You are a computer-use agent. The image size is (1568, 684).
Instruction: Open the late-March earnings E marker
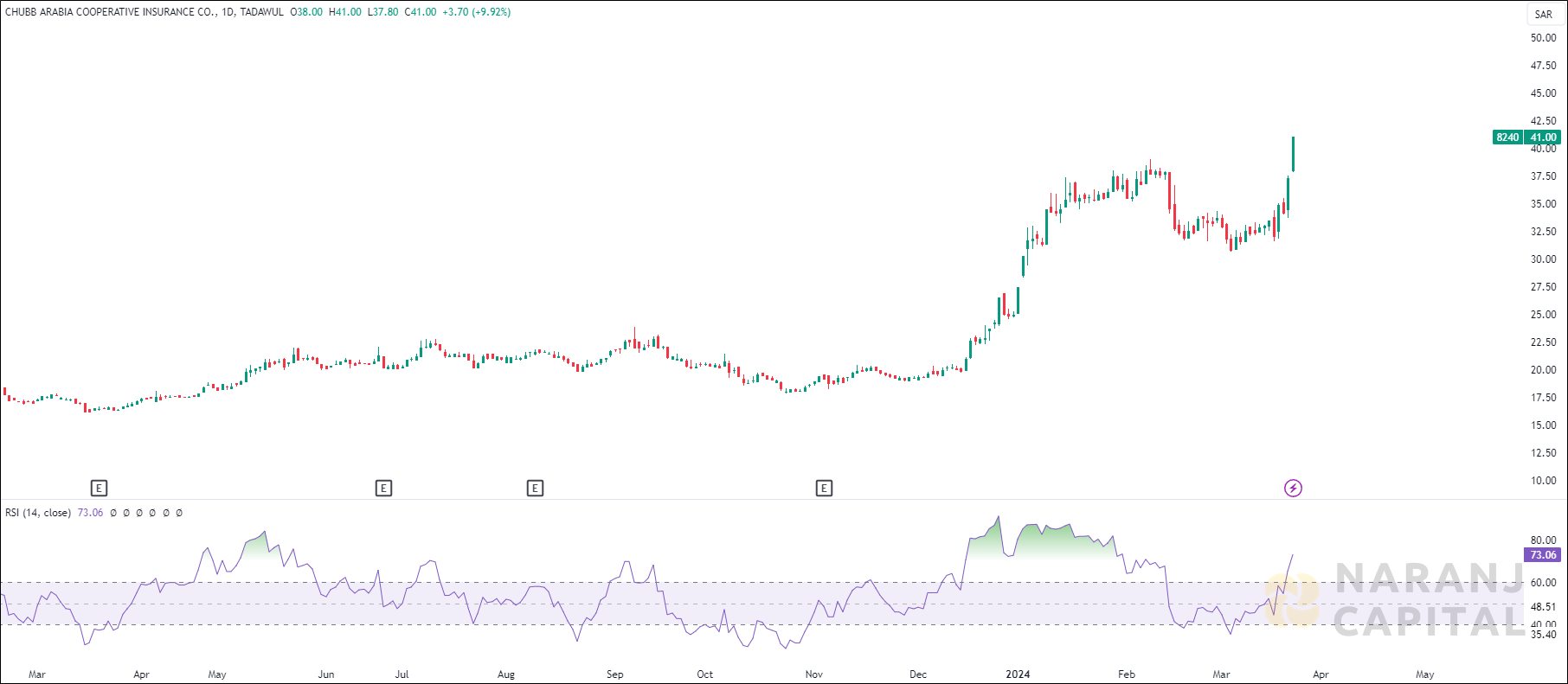tap(99, 489)
